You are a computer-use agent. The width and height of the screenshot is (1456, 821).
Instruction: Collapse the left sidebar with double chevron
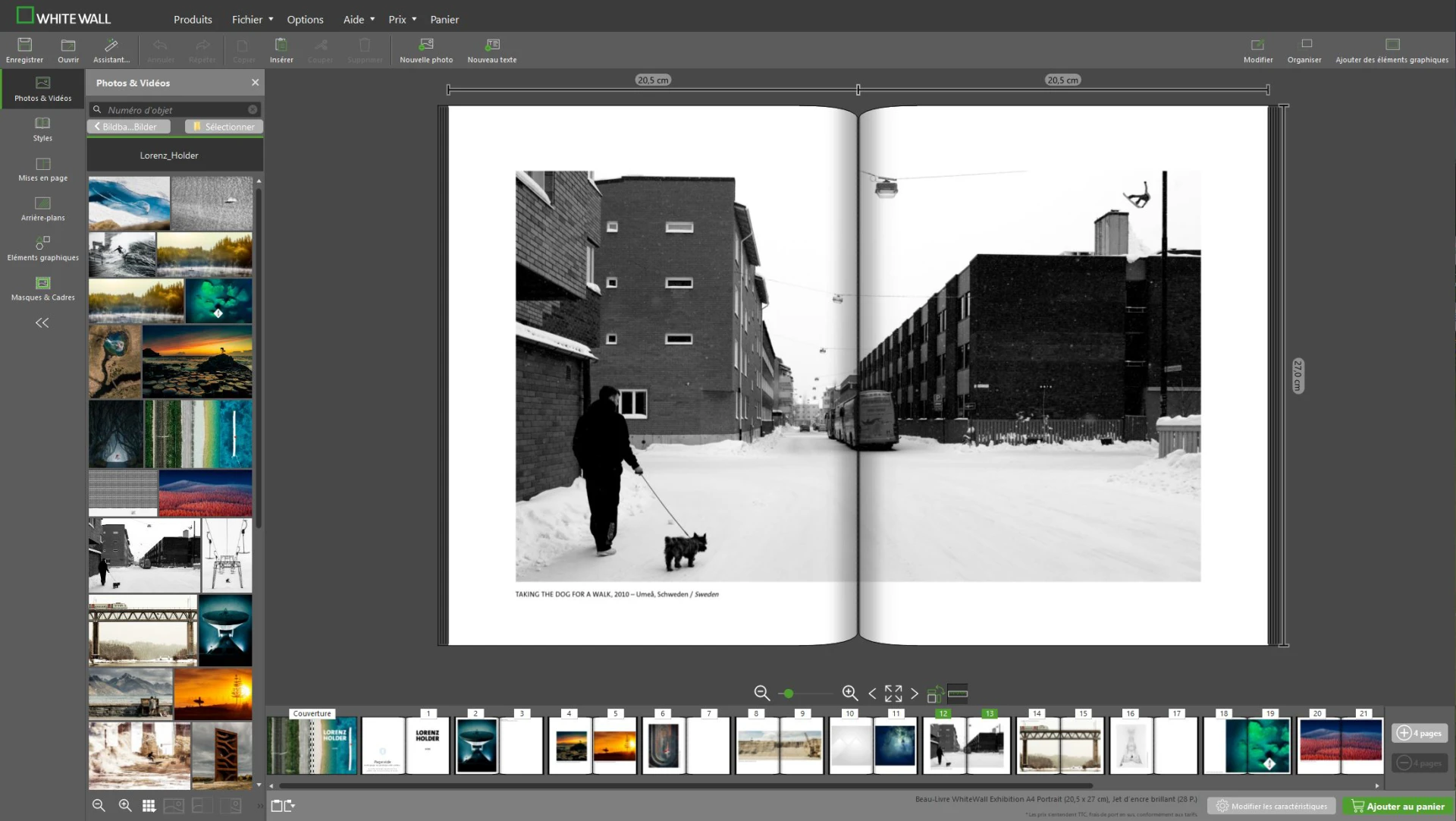(x=42, y=323)
